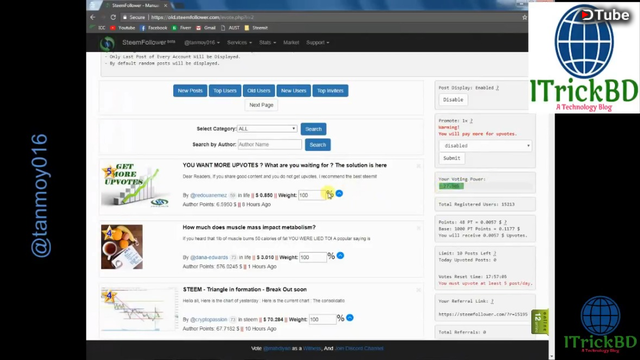Open the ICC bookmark
The height and width of the screenshot is (360, 640).
click(98, 28)
